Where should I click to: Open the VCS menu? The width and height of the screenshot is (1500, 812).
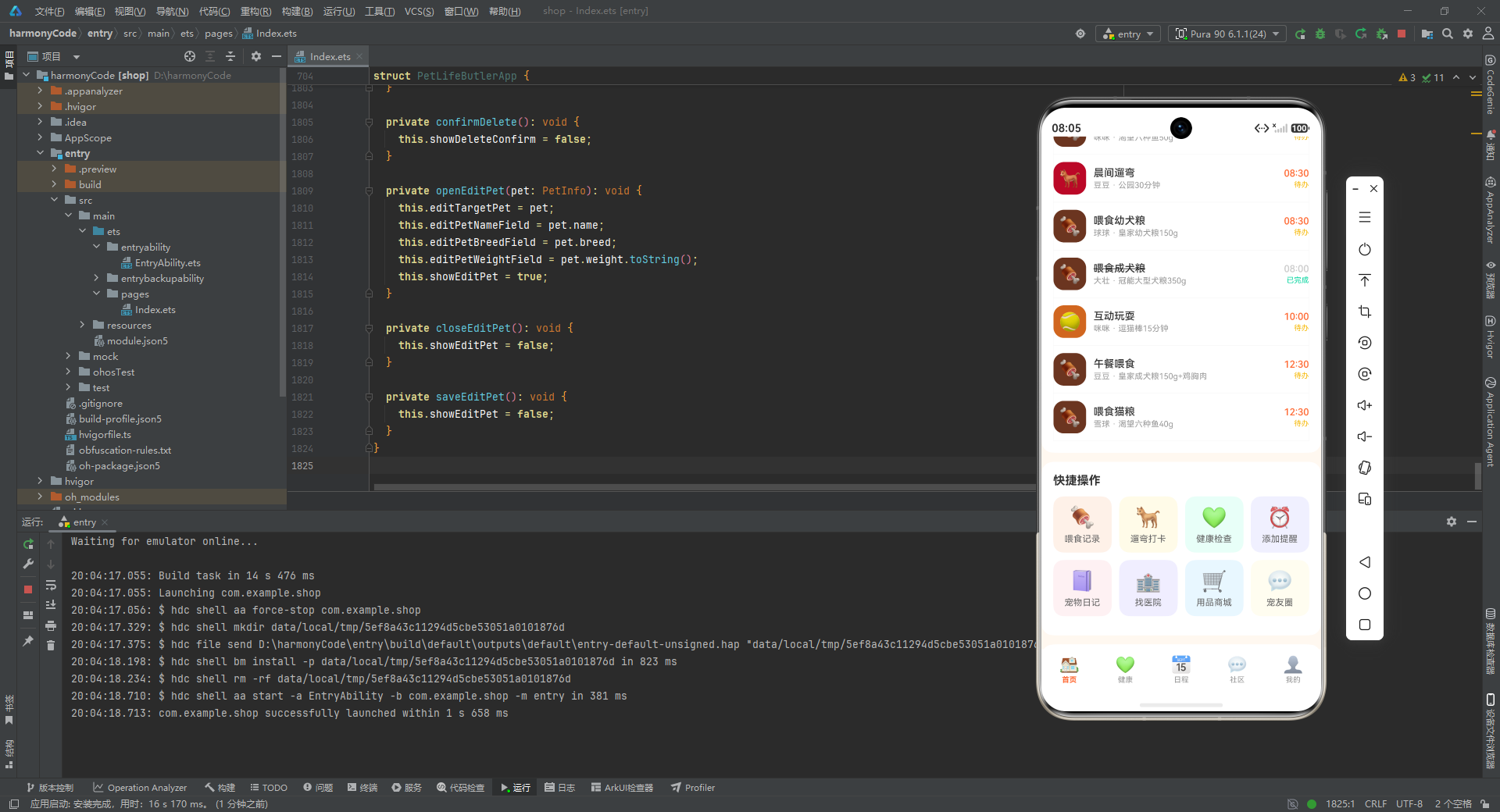(419, 11)
